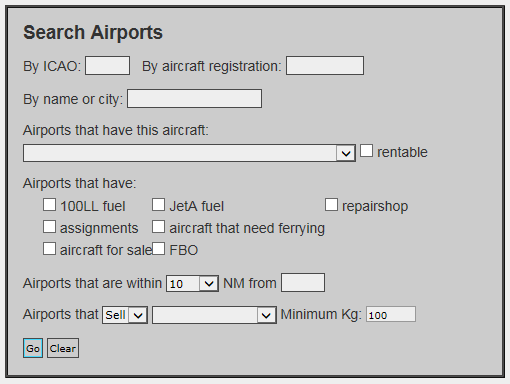510x384 pixels.
Task: Toggle the assignments checkbox
Action: (49, 227)
